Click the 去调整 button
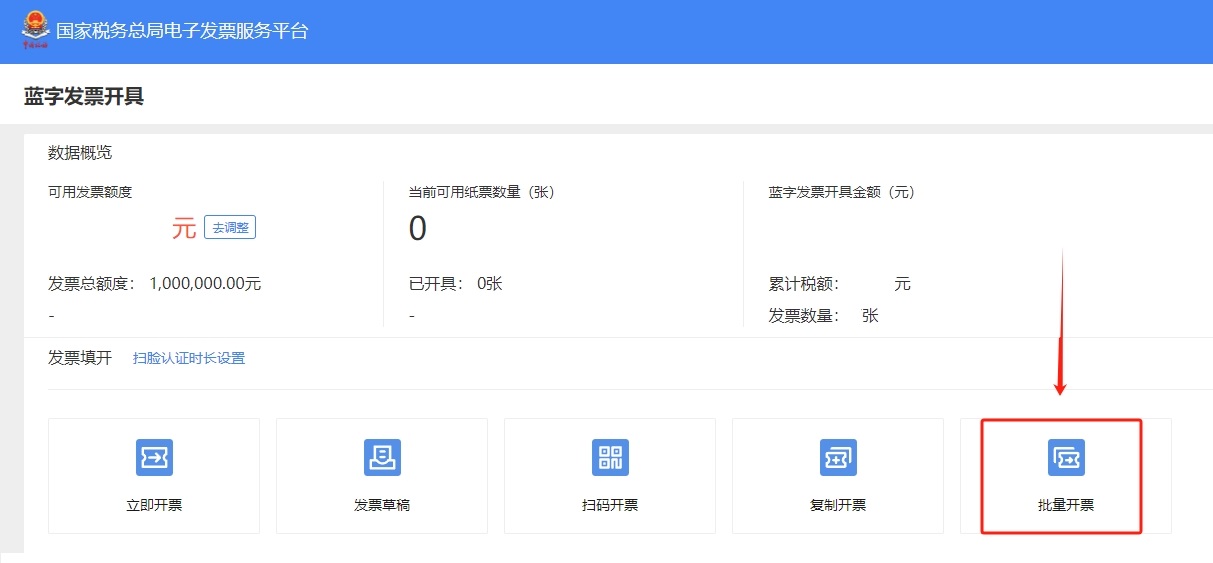 [x=230, y=228]
